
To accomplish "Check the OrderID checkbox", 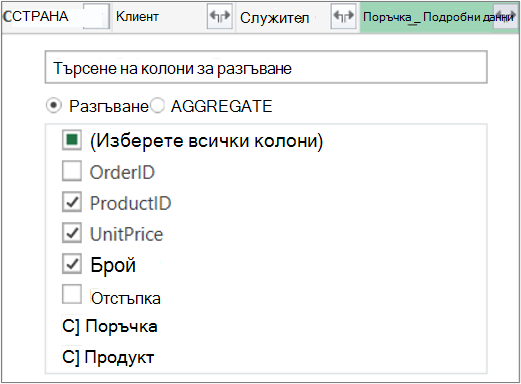I will click(x=72, y=171).
